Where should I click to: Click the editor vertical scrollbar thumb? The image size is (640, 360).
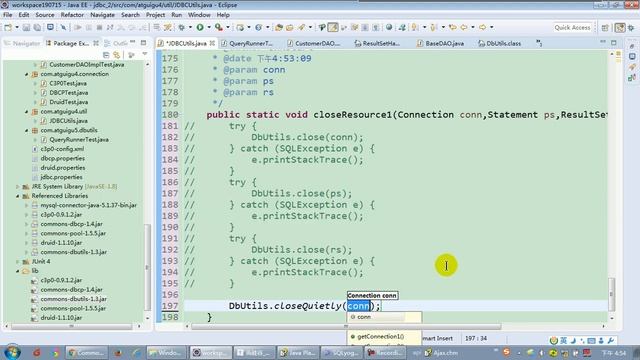point(611,293)
